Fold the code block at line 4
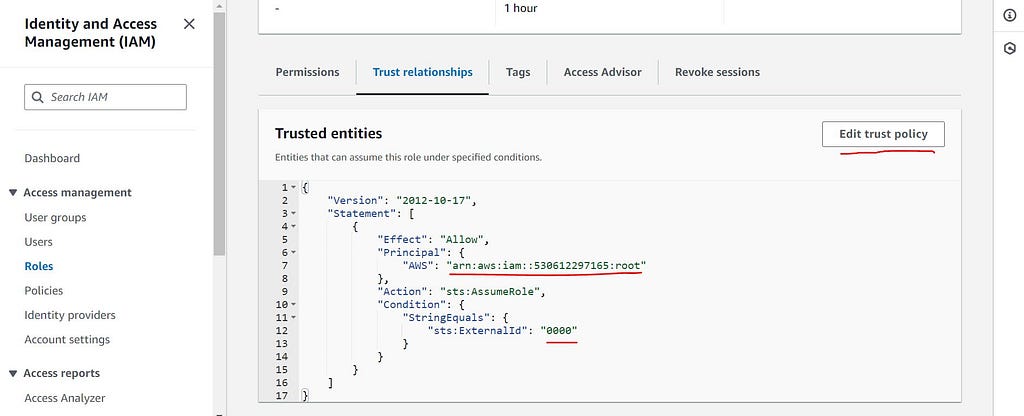The height and width of the screenshot is (416, 1024). (294, 227)
